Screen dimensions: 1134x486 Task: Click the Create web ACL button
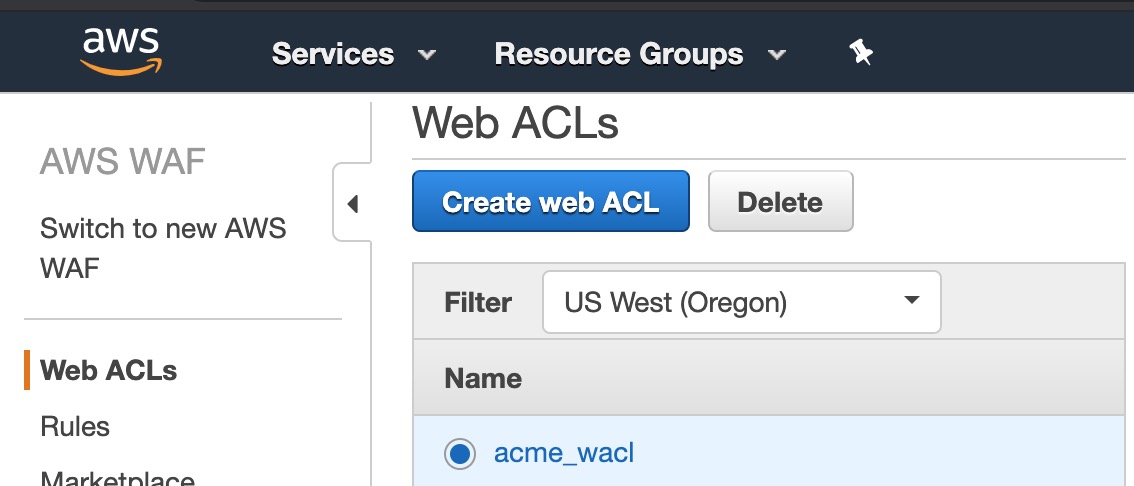click(x=550, y=201)
